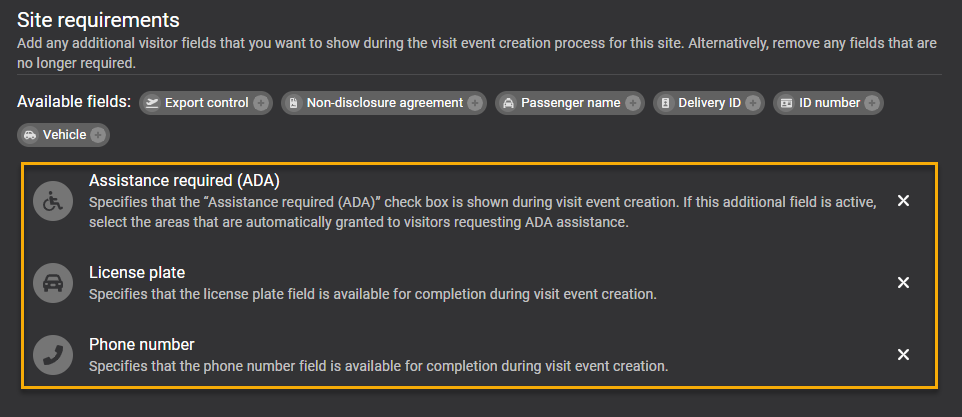
Task: Remove the License plate field
Action: pos(903,283)
